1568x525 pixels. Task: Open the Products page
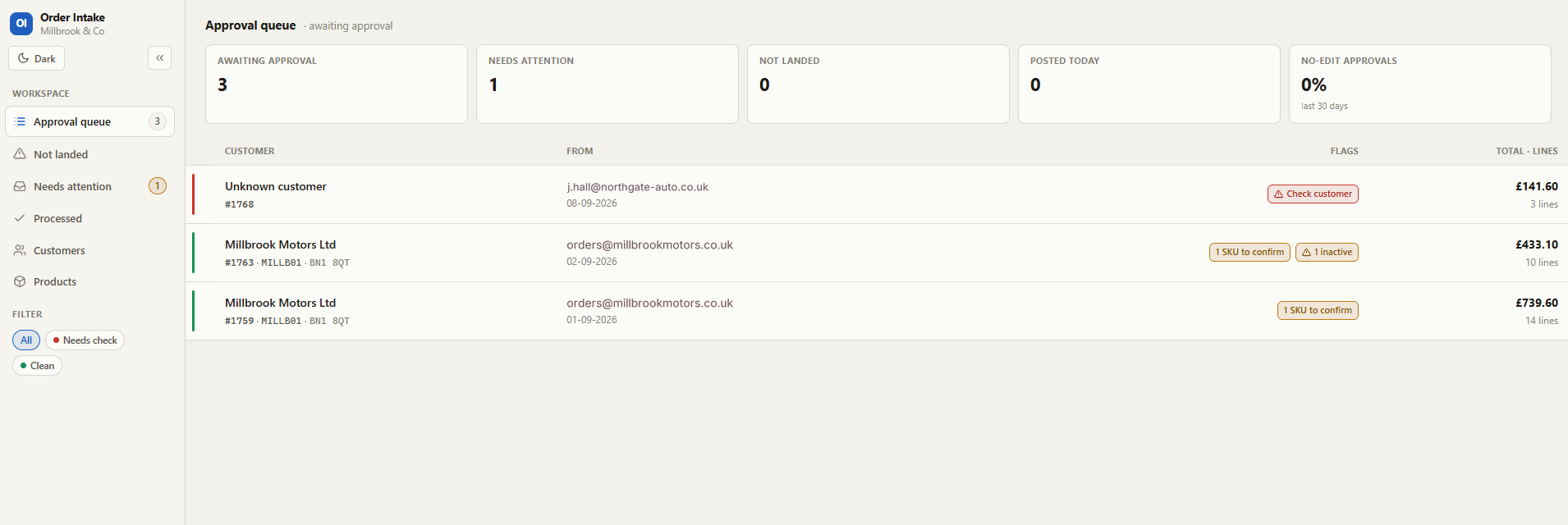89,281
